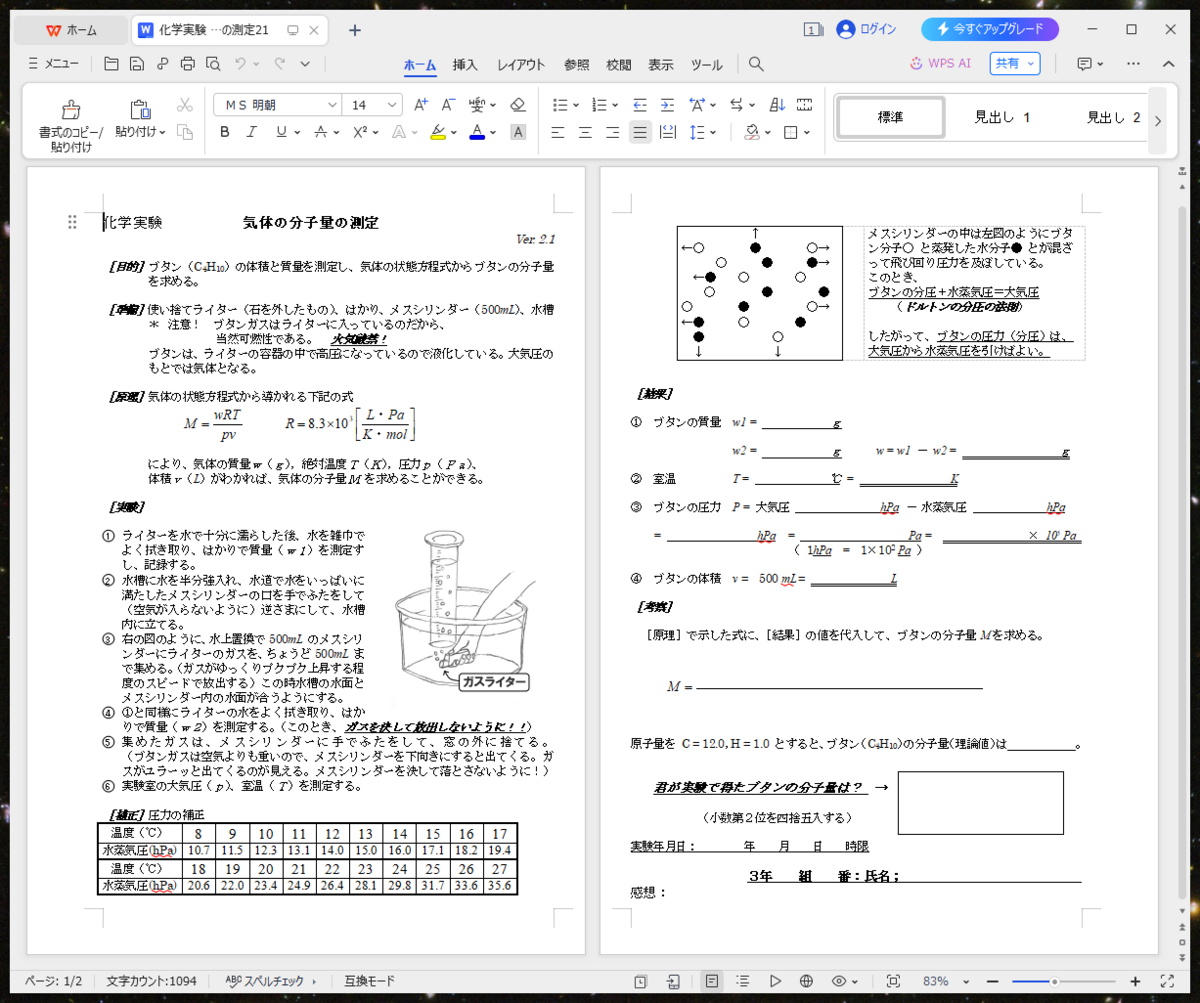
Task: Align text to the left
Action: point(558,132)
